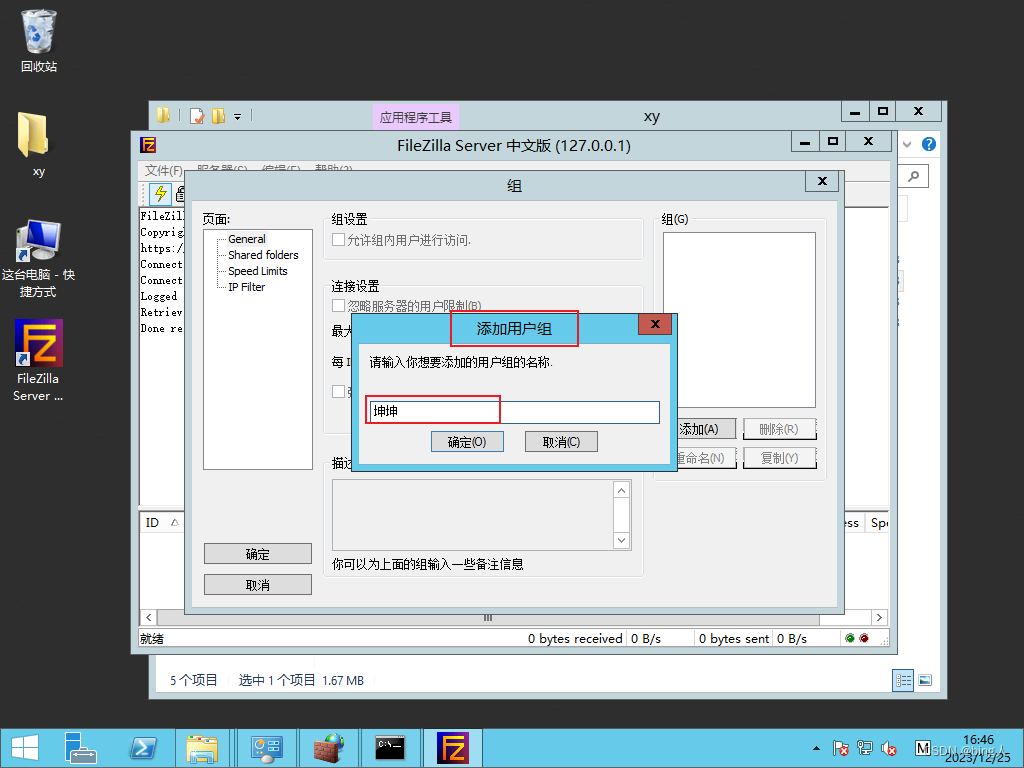Click the Action Center flag tray icon
The width and height of the screenshot is (1024, 768).
[840, 748]
